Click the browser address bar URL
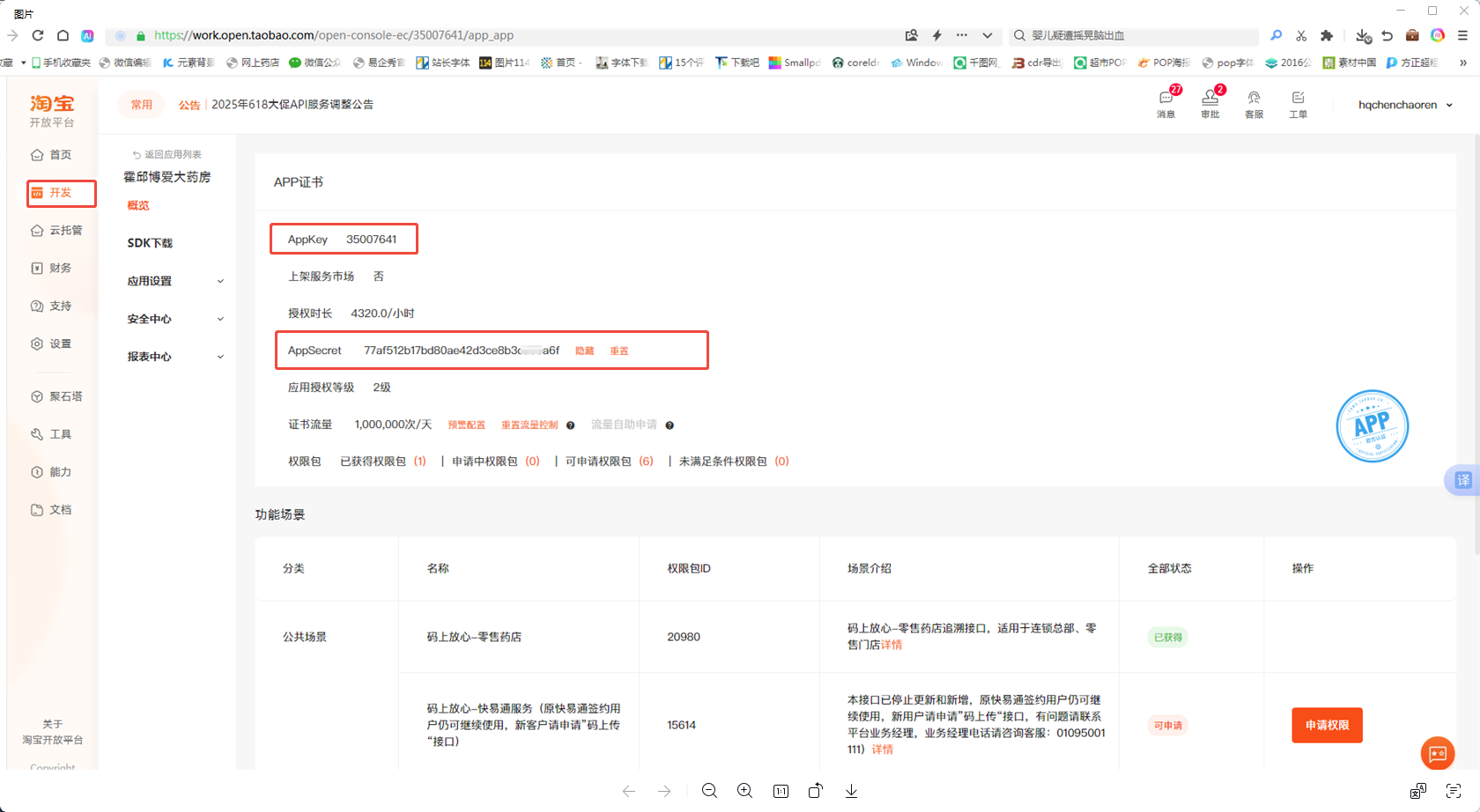This screenshot has width=1480, height=812. tap(334, 35)
